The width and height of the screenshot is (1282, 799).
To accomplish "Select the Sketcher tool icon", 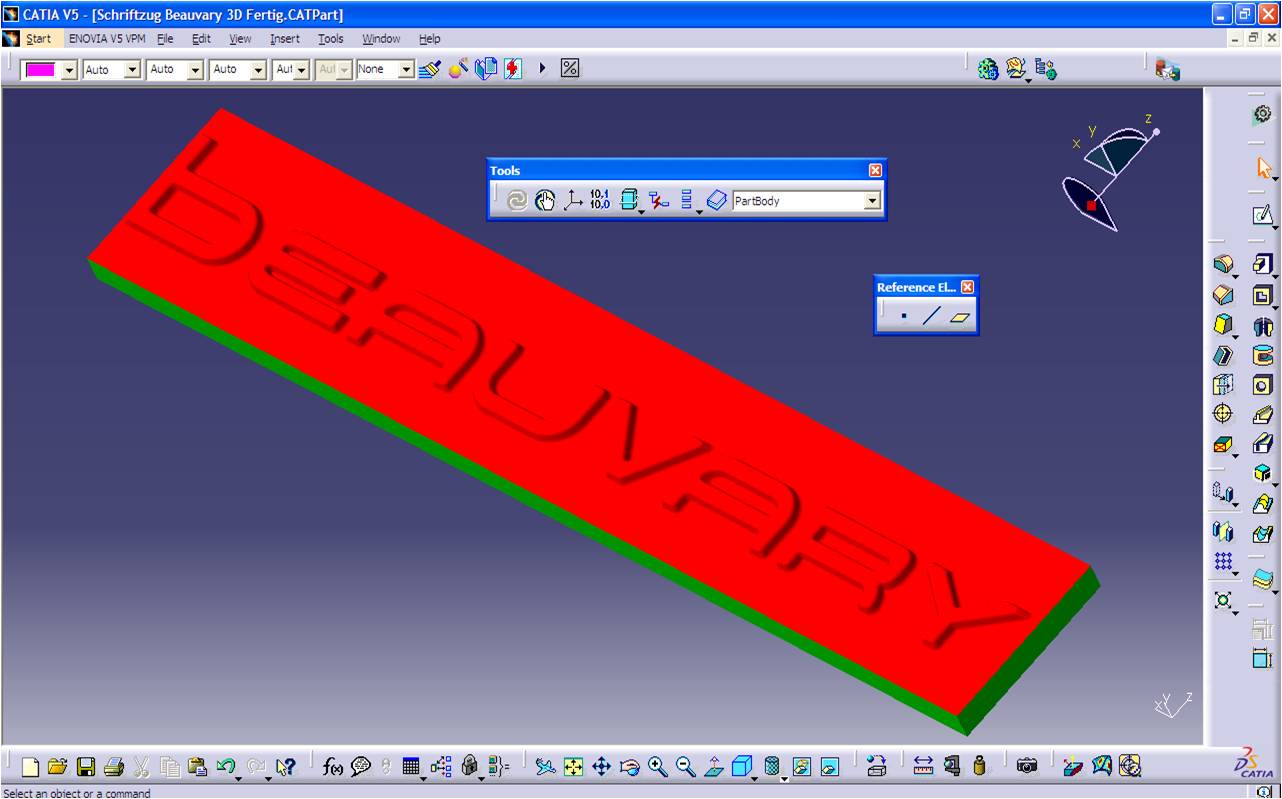I will pyautogui.click(x=1262, y=215).
